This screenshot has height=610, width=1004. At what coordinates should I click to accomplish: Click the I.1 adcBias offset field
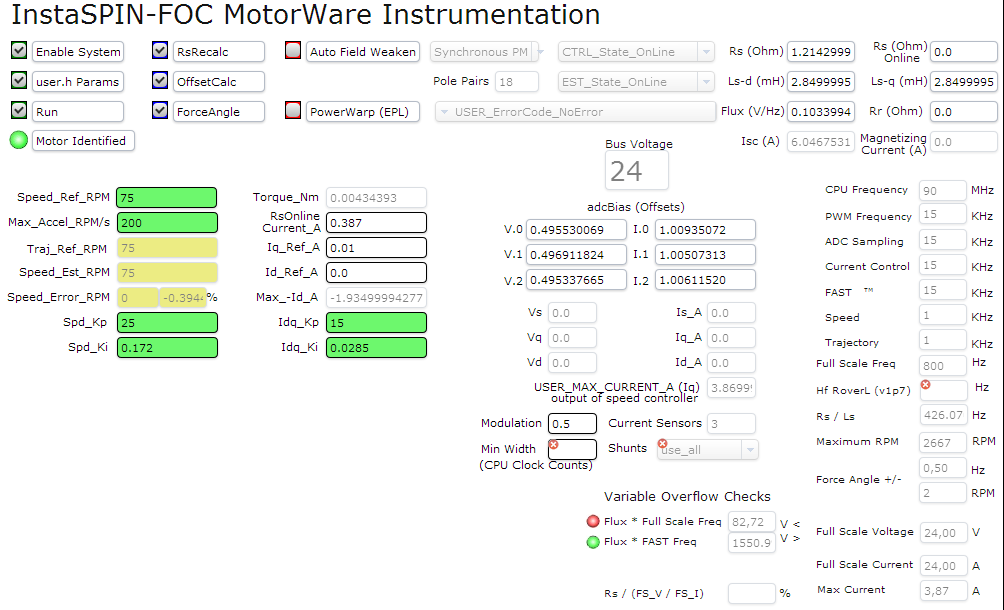705,255
